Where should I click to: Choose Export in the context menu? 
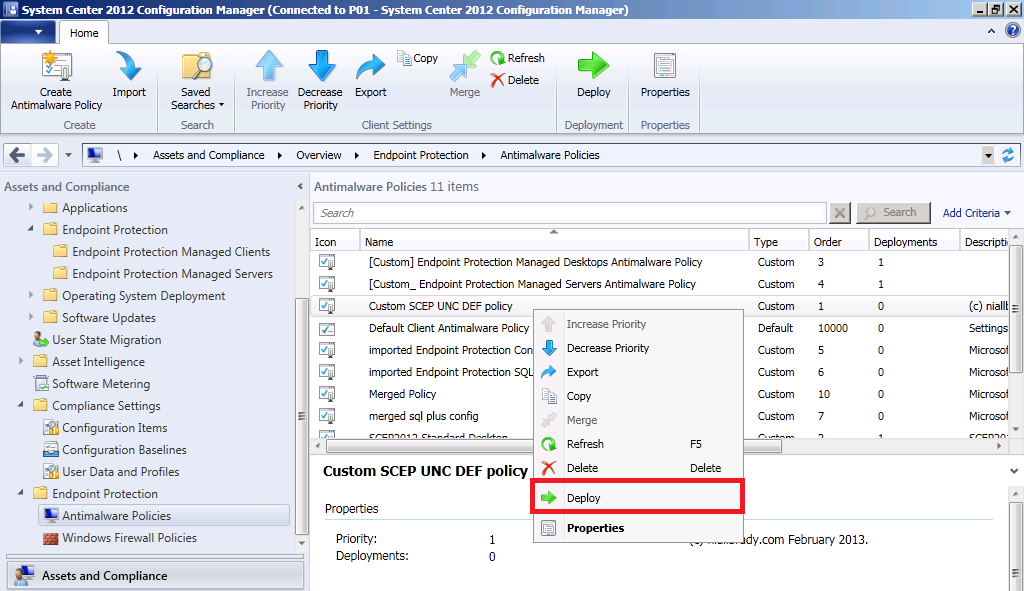pos(638,372)
